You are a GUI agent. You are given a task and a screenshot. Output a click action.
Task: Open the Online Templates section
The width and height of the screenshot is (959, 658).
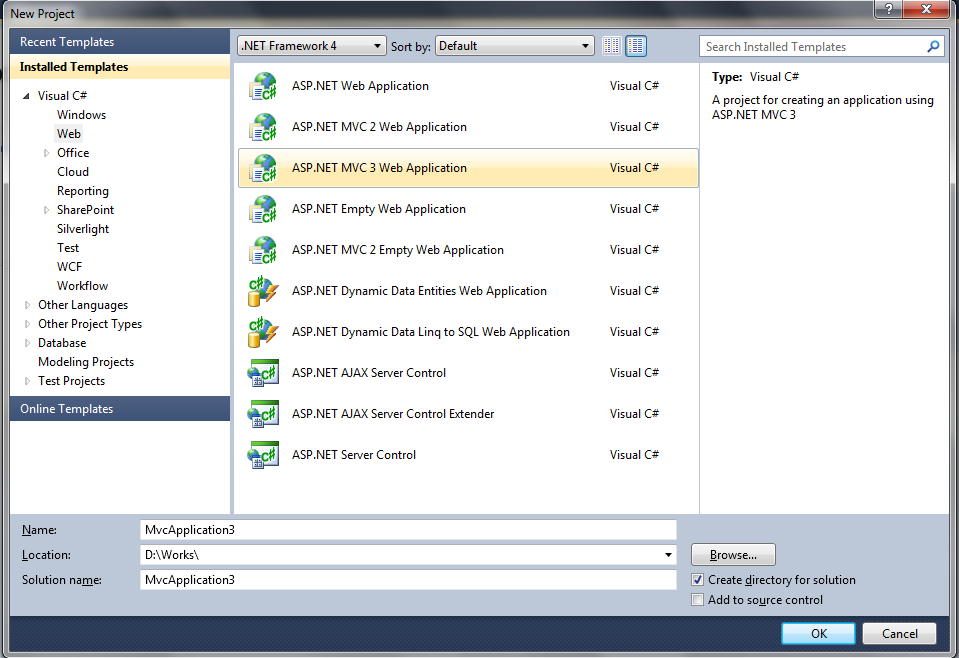[120, 408]
